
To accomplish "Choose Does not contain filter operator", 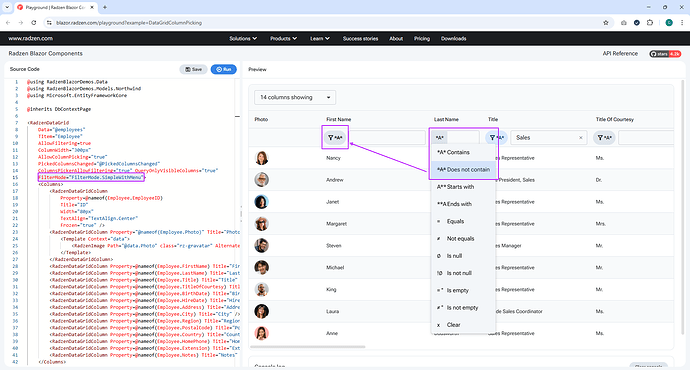I will (463, 169).
